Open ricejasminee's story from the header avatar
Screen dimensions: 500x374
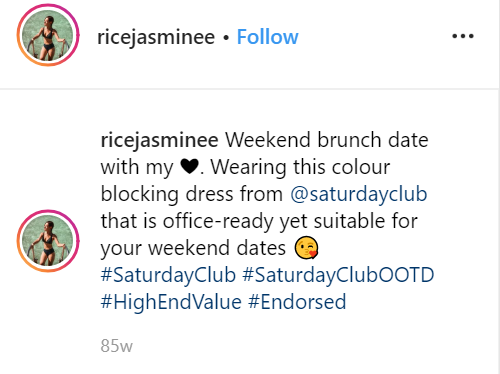[x=48, y=35]
